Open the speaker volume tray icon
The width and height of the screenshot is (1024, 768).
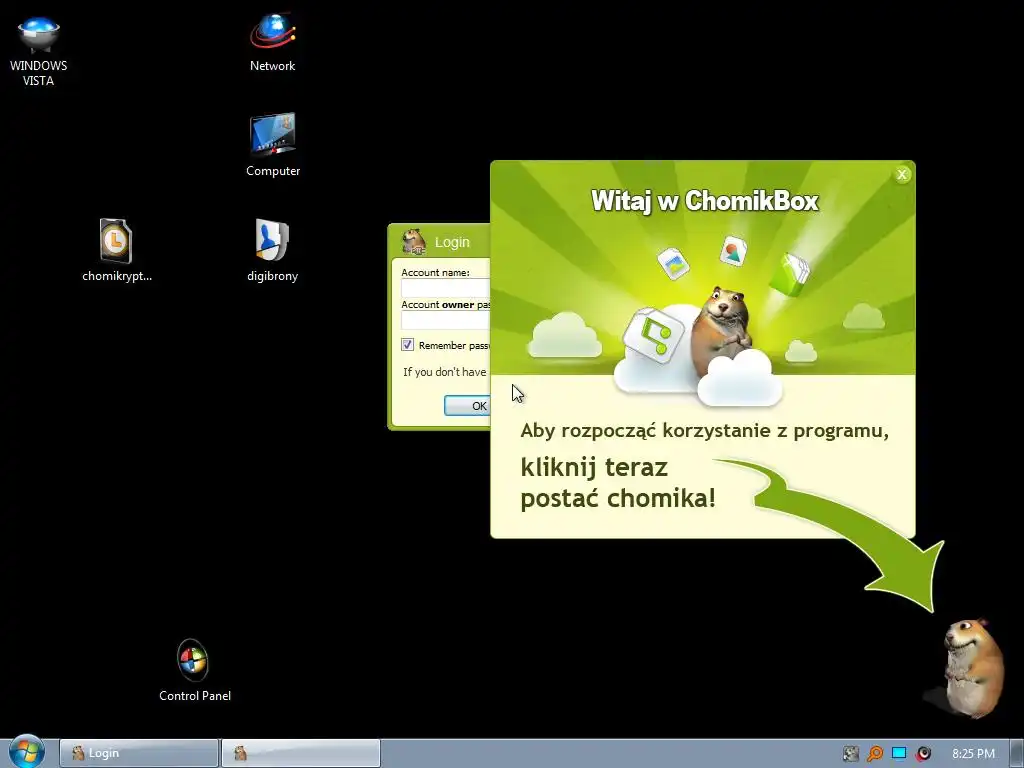pyautogui.click(x=923, y=754)
